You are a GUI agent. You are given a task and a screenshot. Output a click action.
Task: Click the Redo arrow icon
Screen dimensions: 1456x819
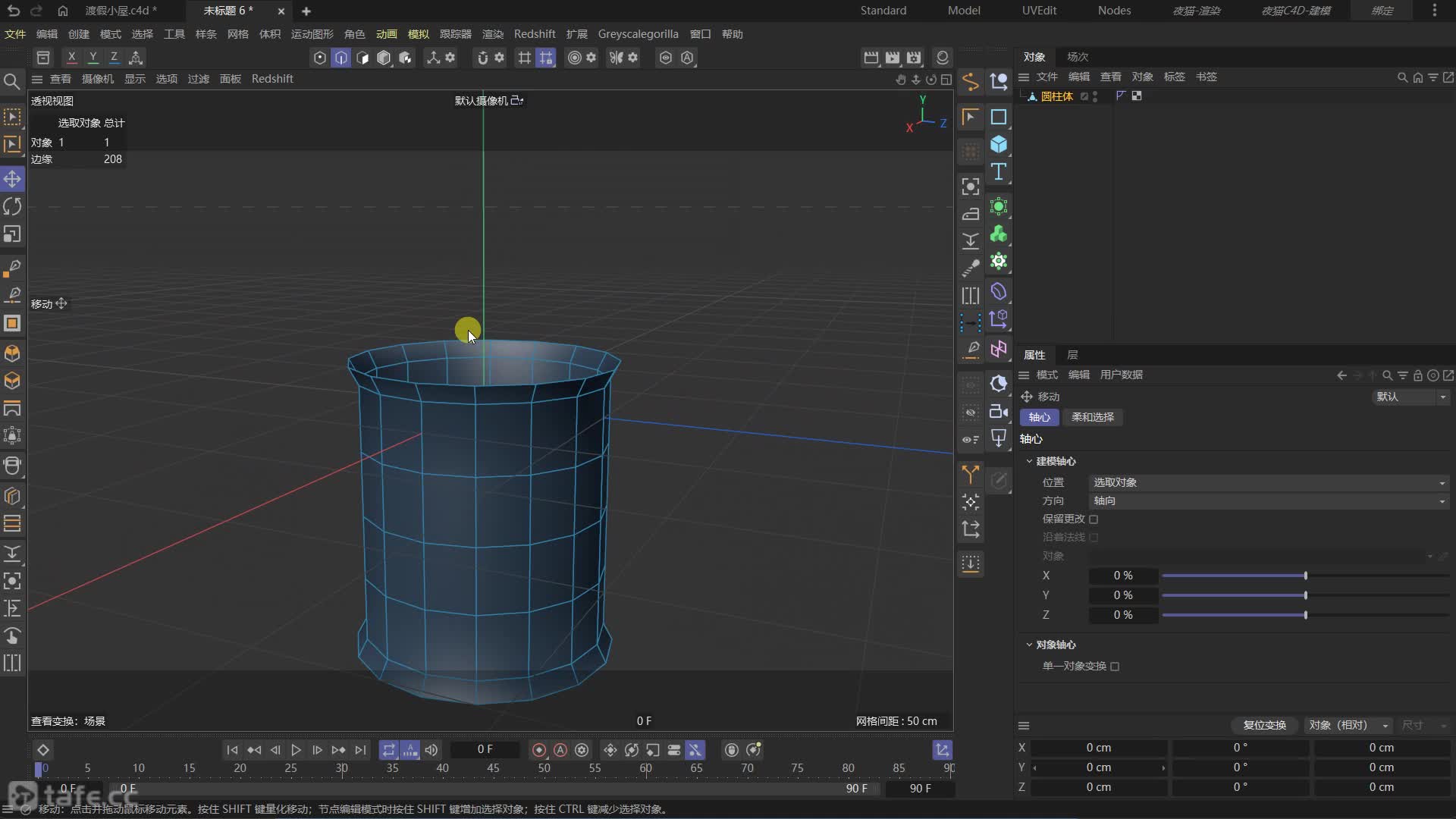point(36,11)
